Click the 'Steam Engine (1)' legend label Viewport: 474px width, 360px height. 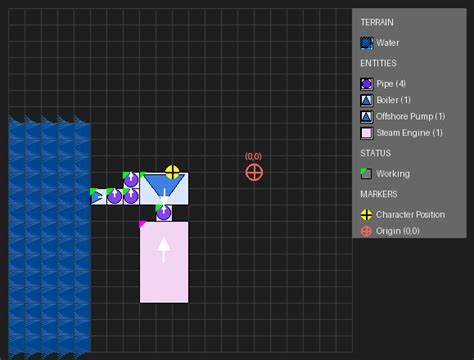coord(410,133)
